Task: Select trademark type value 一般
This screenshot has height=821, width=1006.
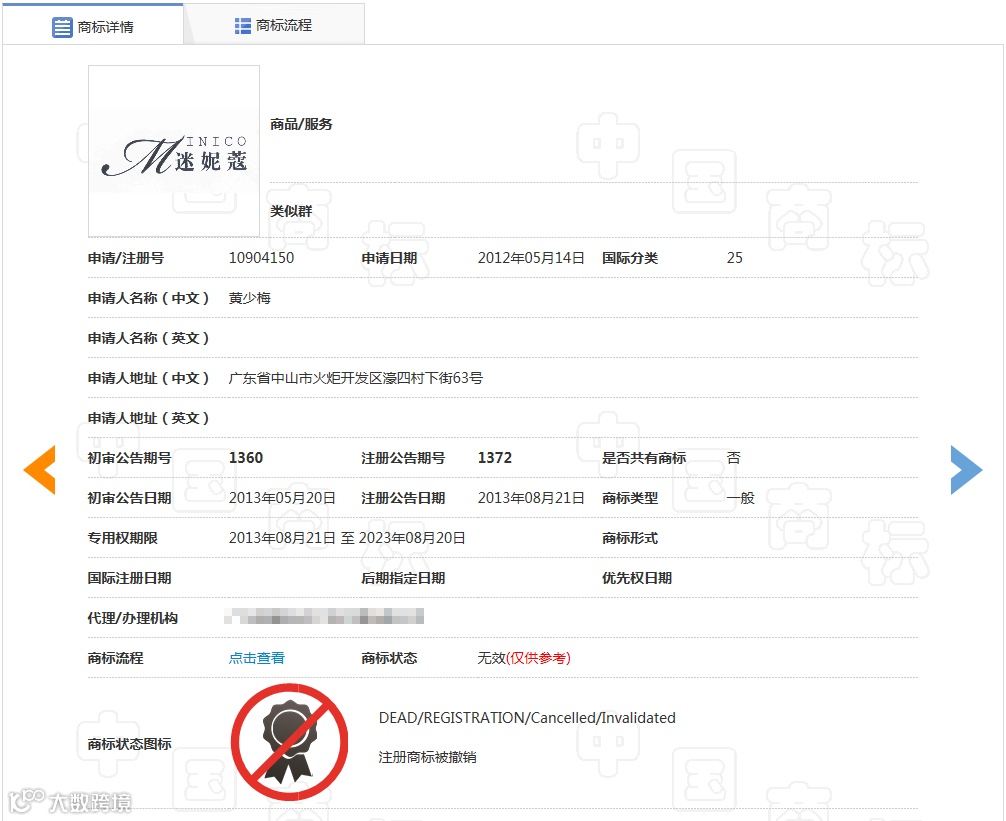Action: [x=740, y=498]
